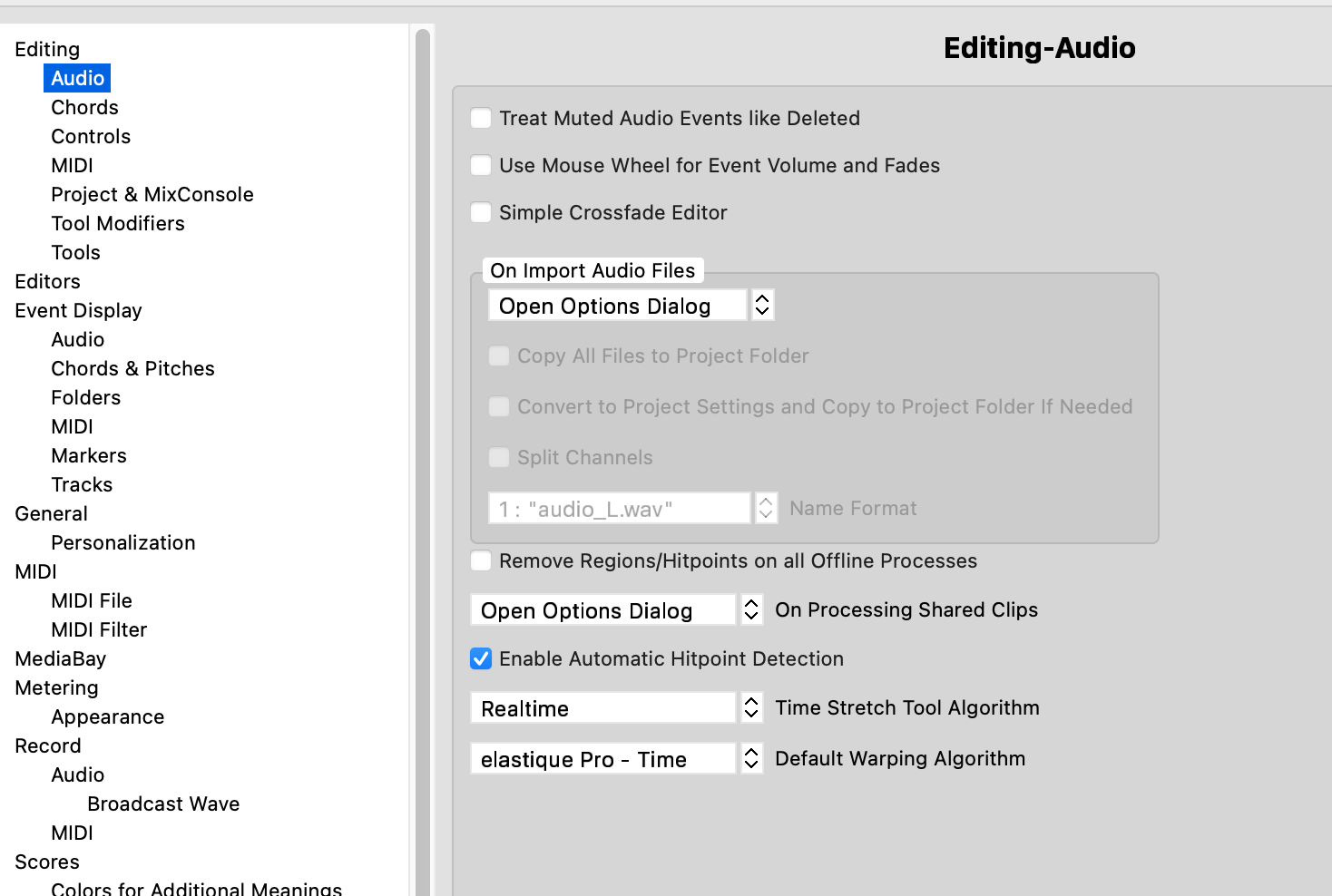Viewport: 1332px width, 896px height.
Task: Open Chords & Pitches under Event Display
Action: pos(132,369)
